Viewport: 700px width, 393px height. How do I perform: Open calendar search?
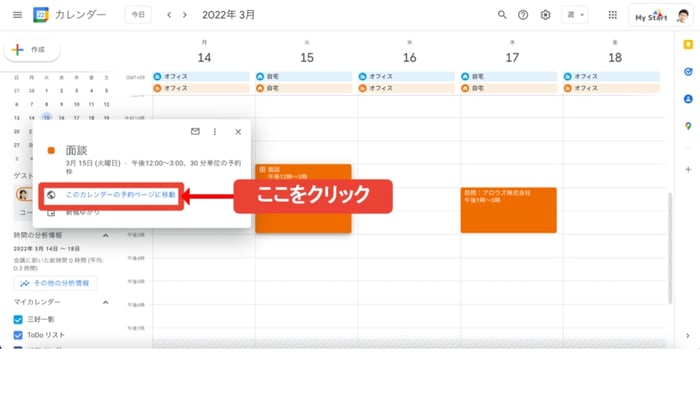click(502, 15)
